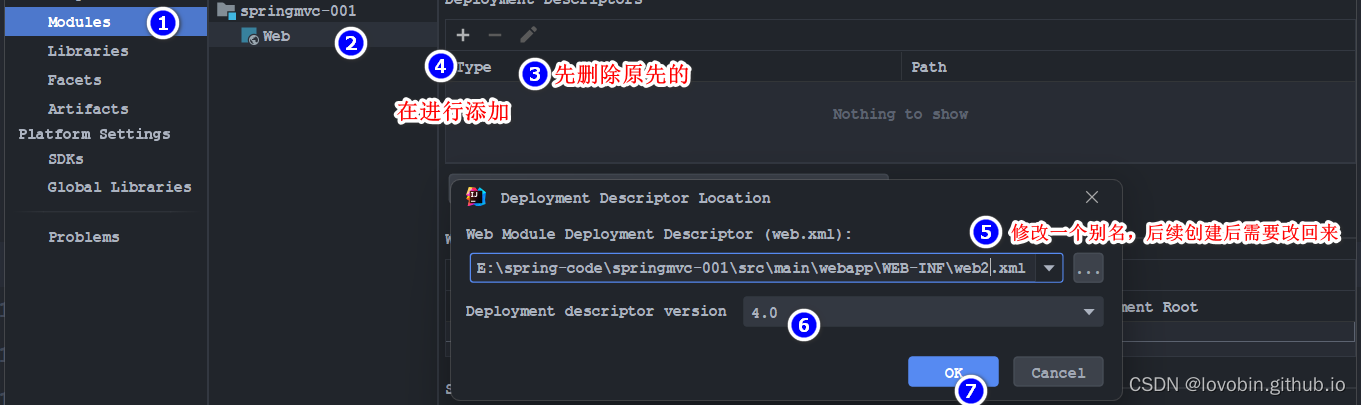Select the springmvc-001 module node
This screenshot has width=1361, height=405.
(298, 10)
